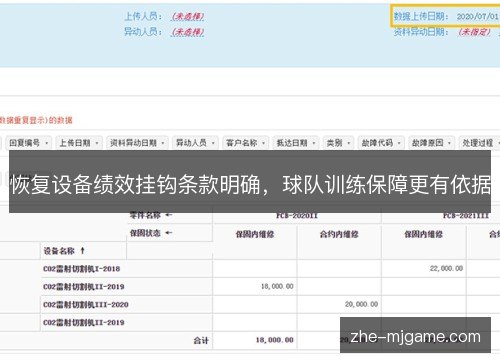Click the 18,000.00 cell in II-2019 row
The height and width of the screenshot is (362, 500).
(277, 286)
